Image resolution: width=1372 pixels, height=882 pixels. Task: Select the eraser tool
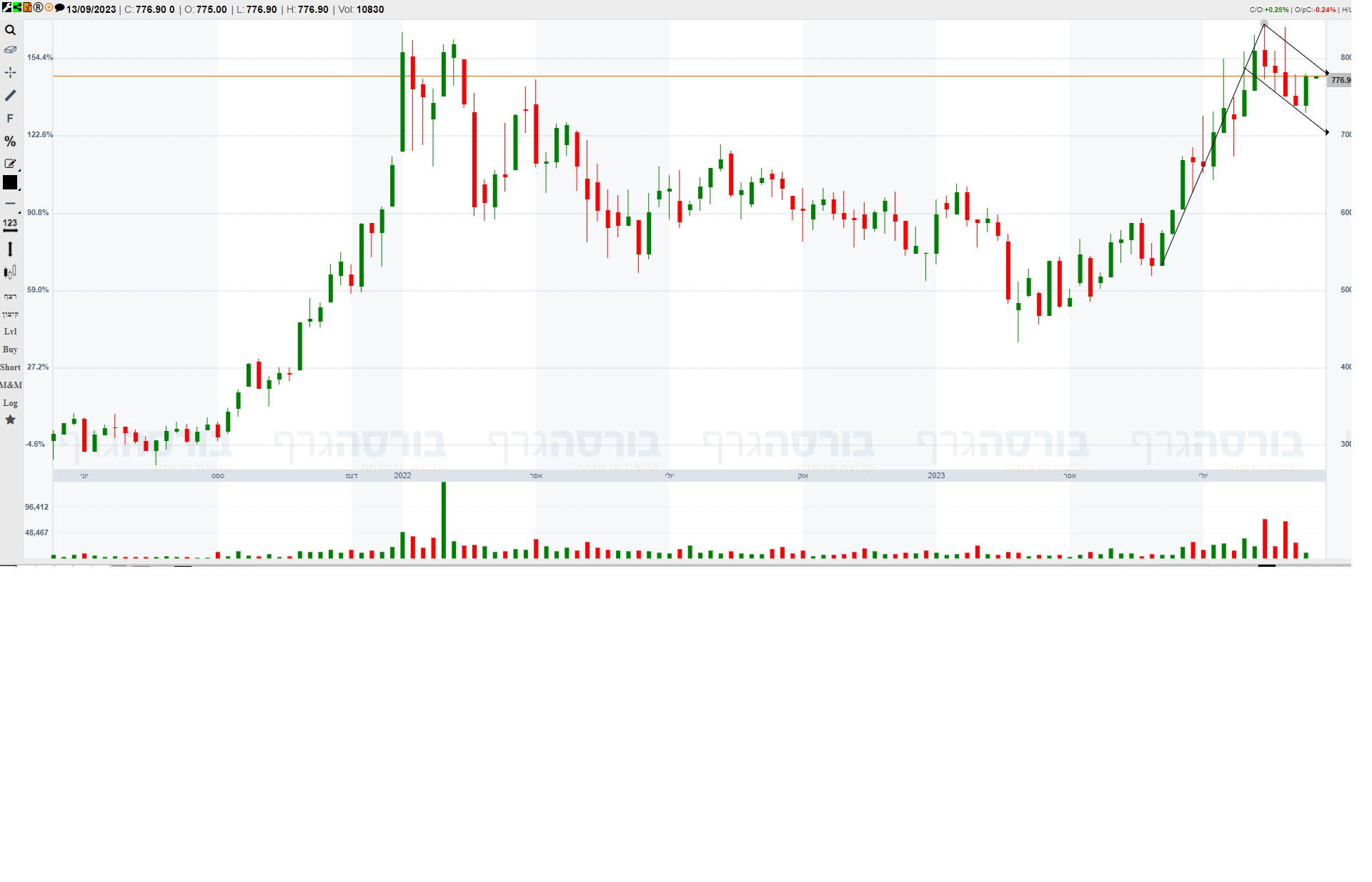tap(10, 50)
